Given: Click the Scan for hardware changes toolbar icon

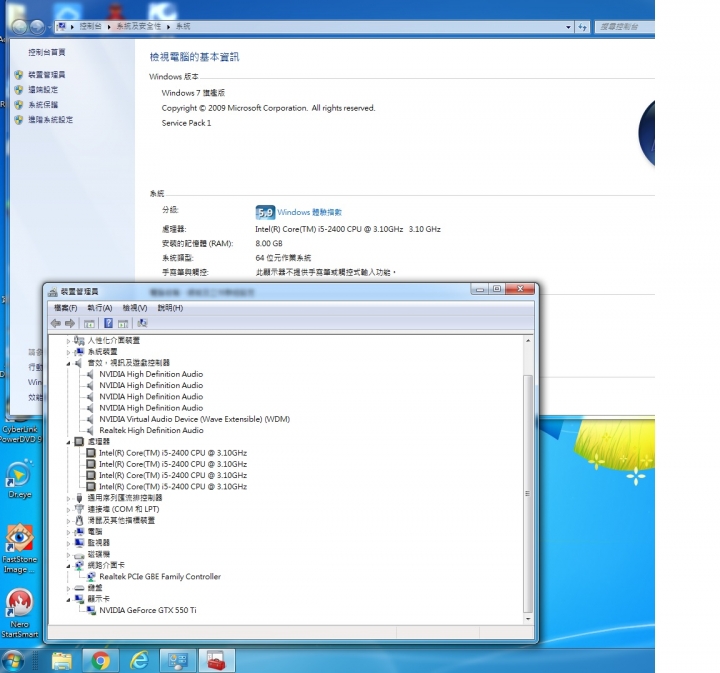Looking at the screenshot, I should pyautogui.click(x=142, y=323).
